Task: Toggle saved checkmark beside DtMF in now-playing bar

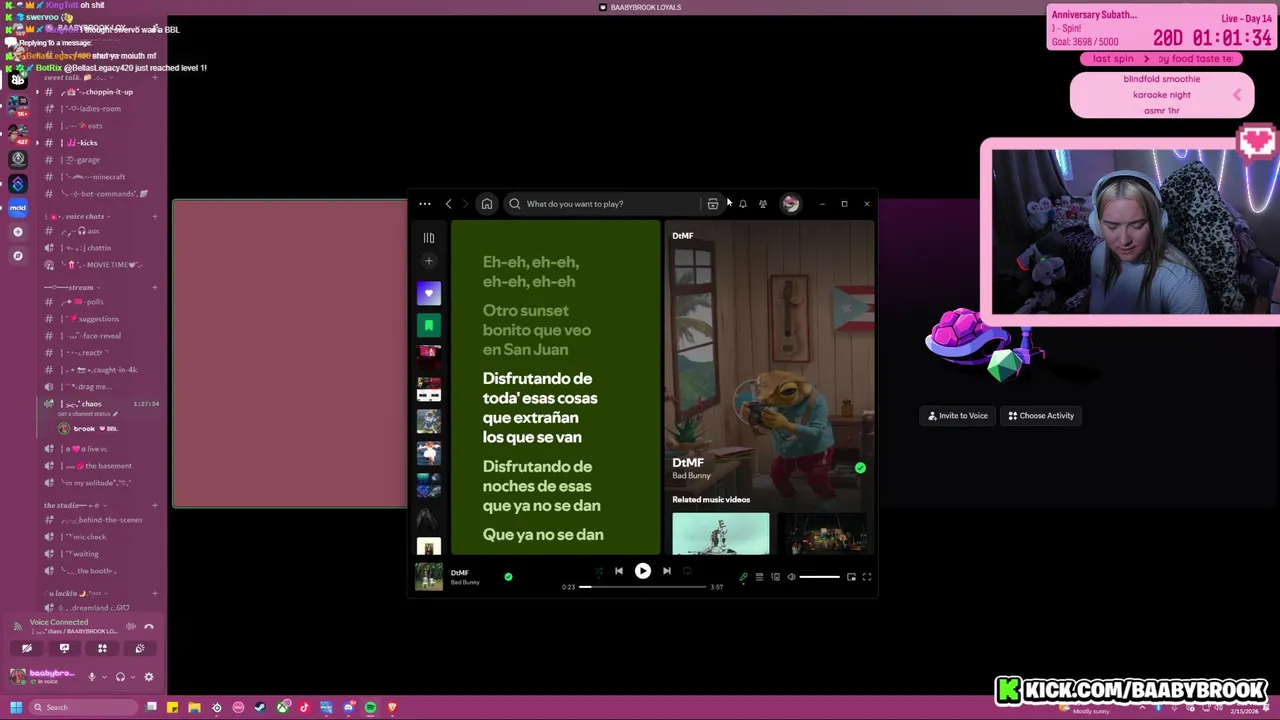Action: (508, 577)
